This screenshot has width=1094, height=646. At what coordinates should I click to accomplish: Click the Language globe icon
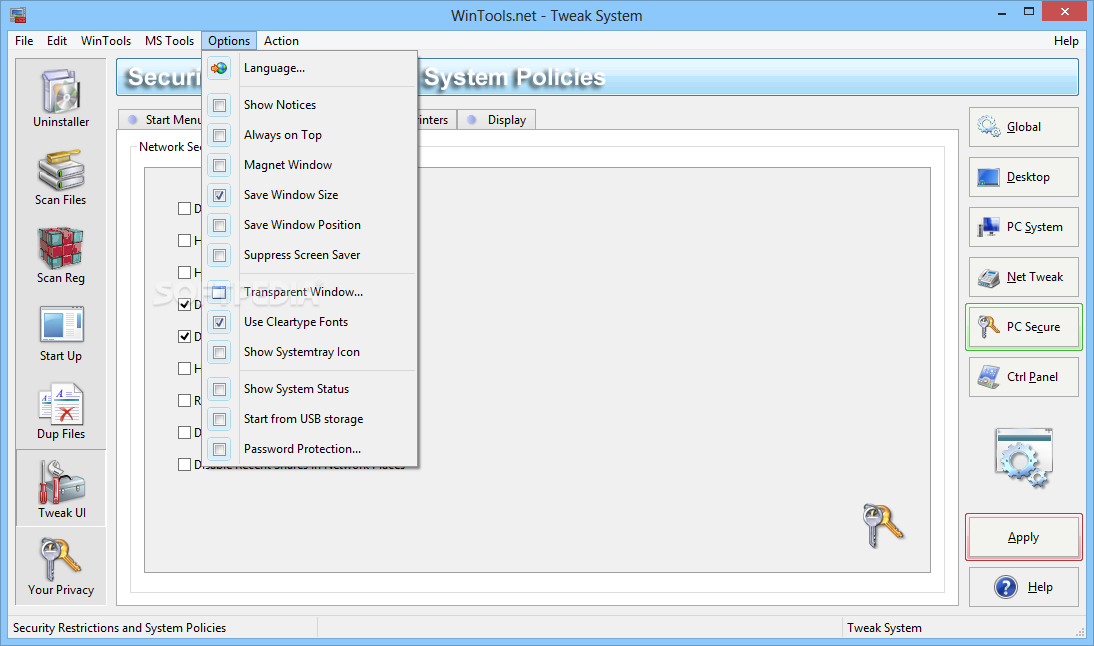(219, 68)
